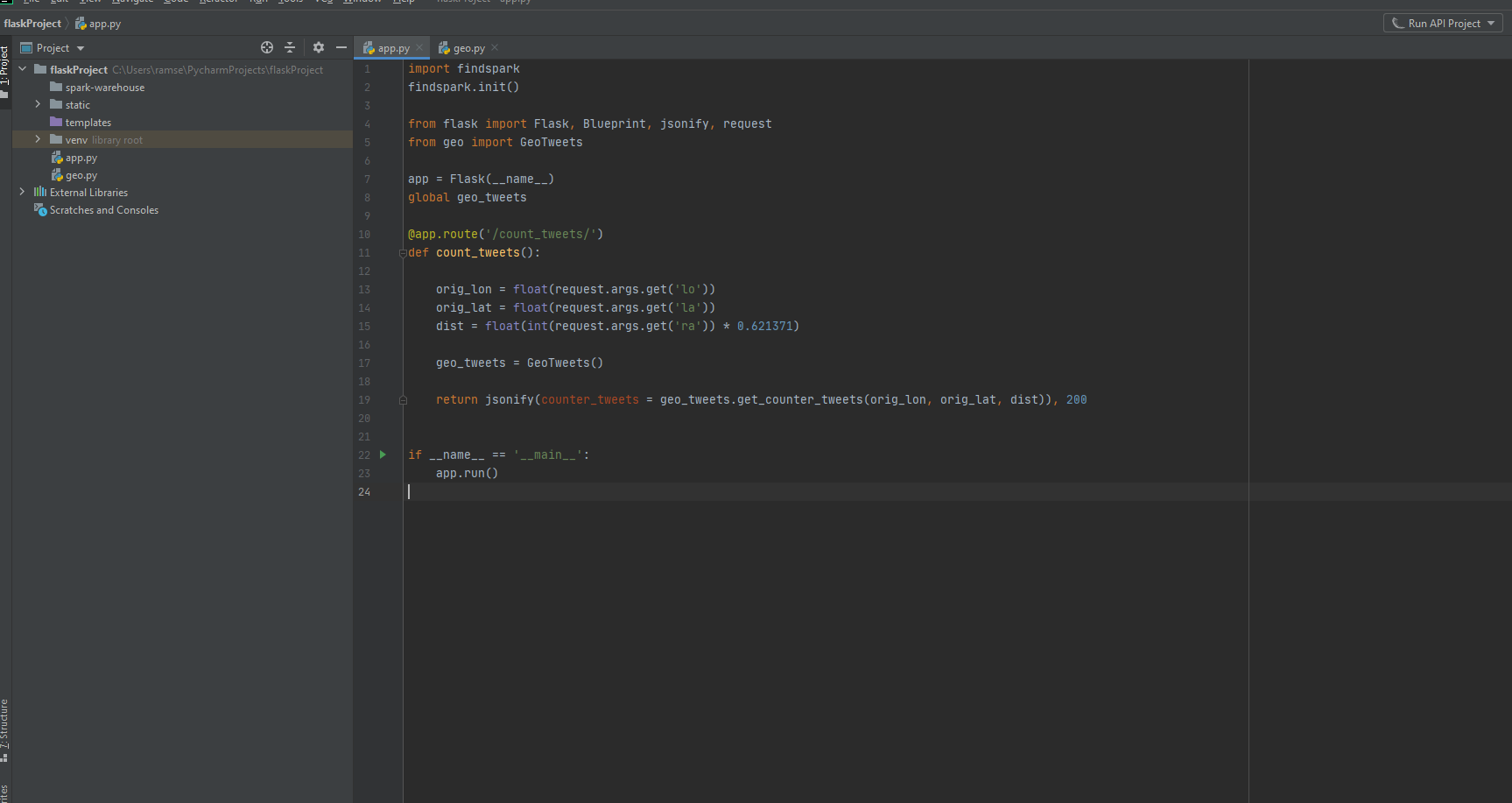
Task: Click fold end marker beside the return statement
Action: click(403, 400)
